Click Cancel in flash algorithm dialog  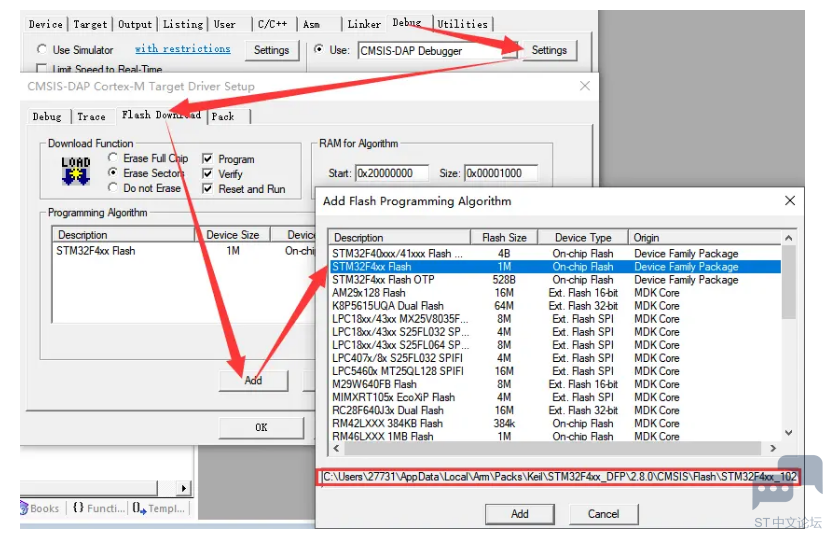pos(603,514)
